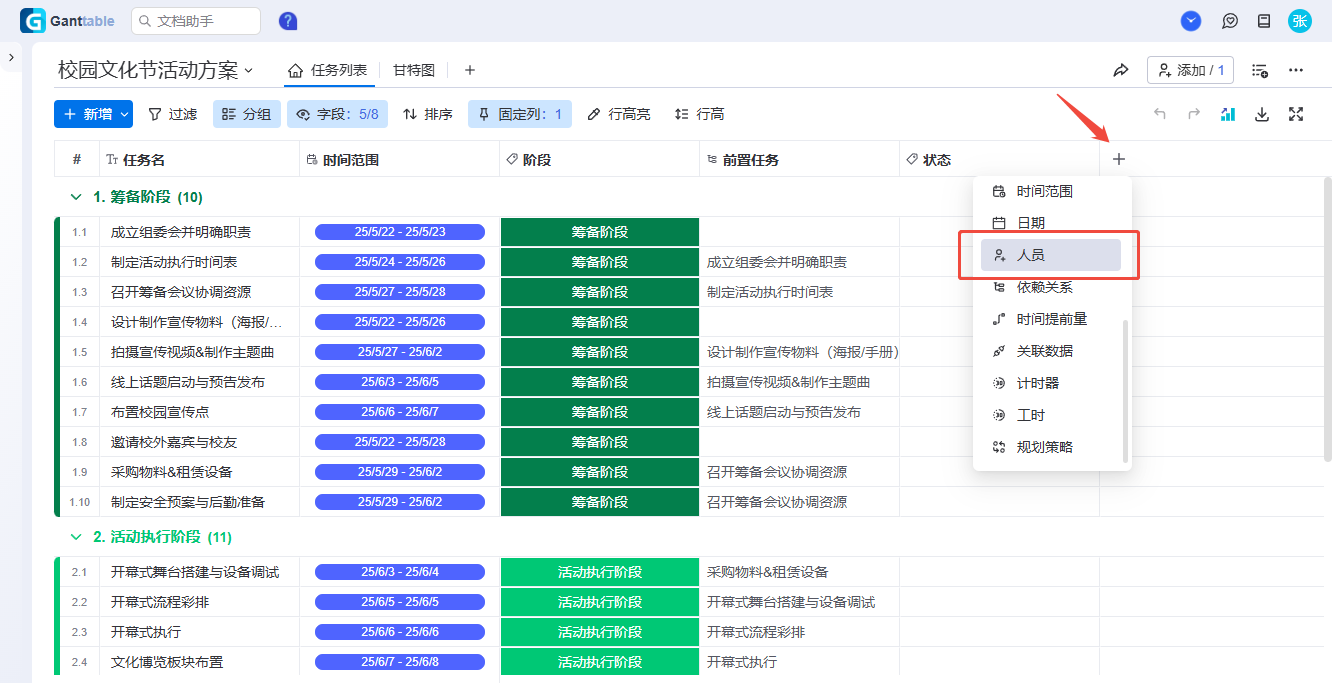Collapse group 2. 活动执行阶段

pyautogui.click(x=76, y=537)
